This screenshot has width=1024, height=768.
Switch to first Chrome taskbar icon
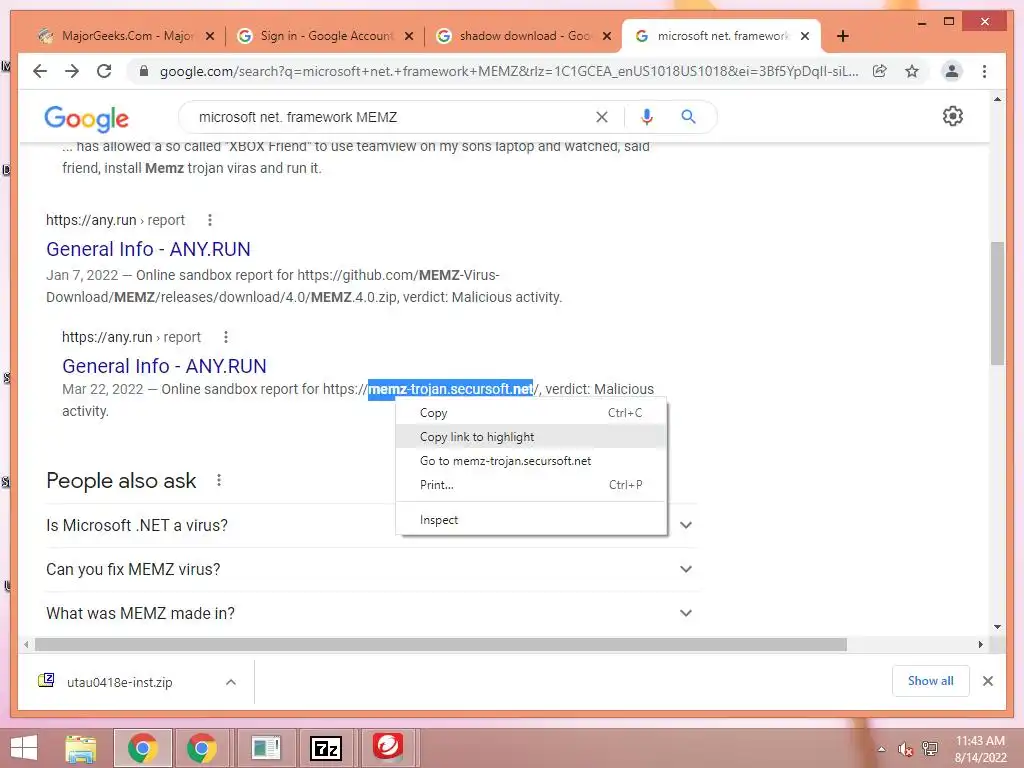142,748
